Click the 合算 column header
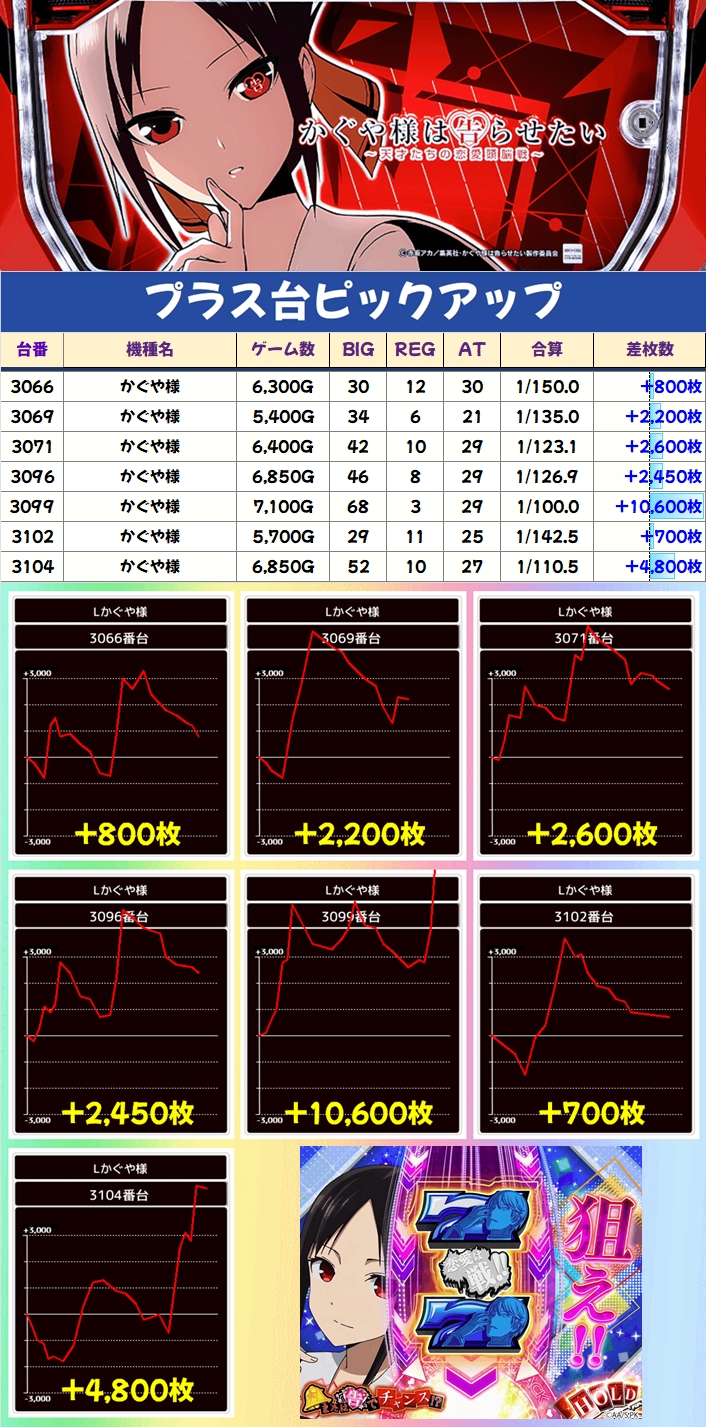The image size is (706, 1427). [547, 349]
